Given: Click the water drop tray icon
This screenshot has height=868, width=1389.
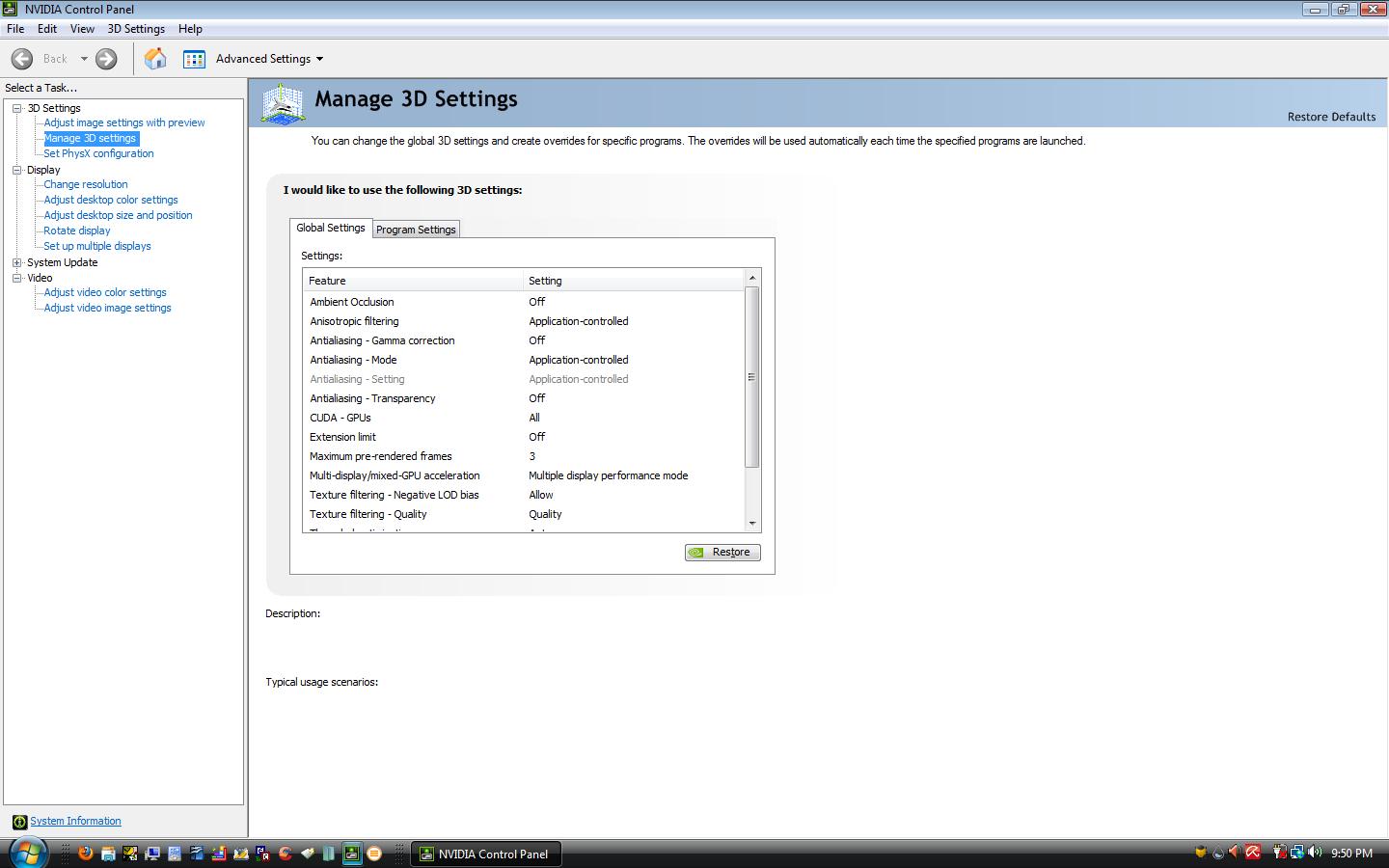Looking at the screenshot, I should pyautogui.click(x=1218, y=853).
